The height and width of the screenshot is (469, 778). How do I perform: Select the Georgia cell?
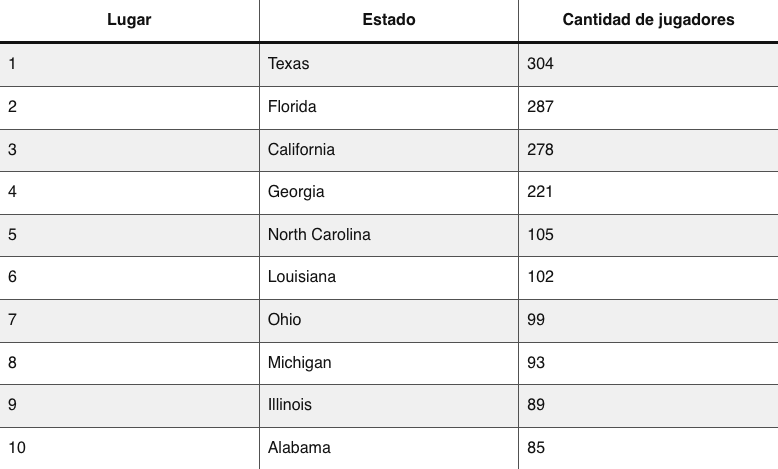point(389,193)
